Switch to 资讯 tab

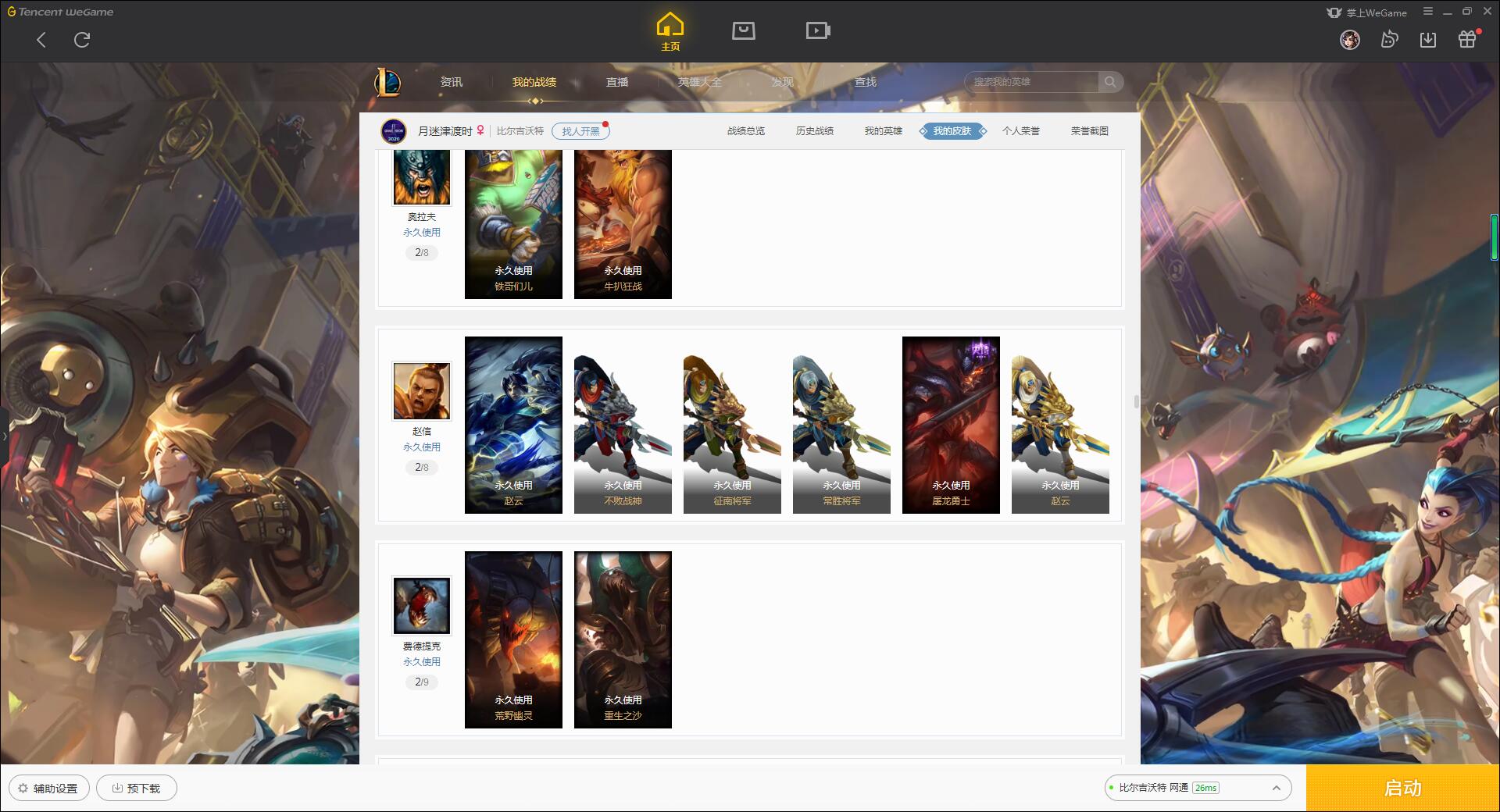coord(452,82)
